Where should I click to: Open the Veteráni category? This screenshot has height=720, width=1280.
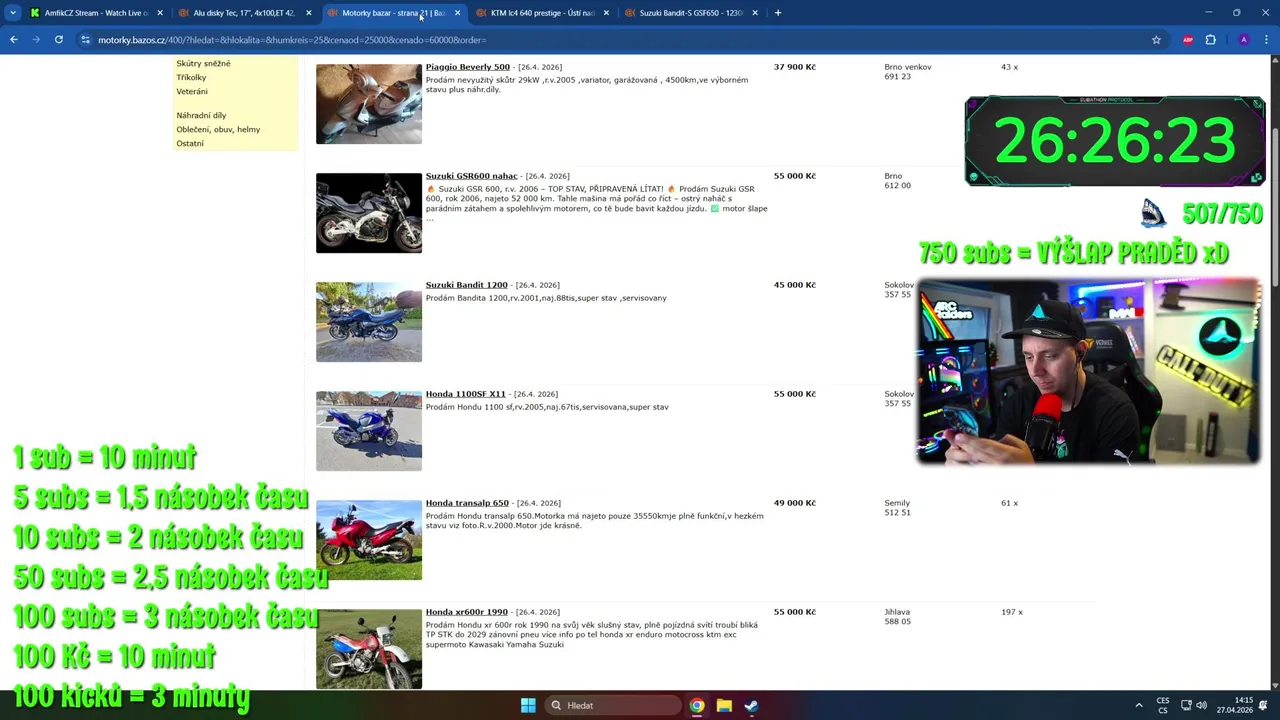tap(192, 91)
